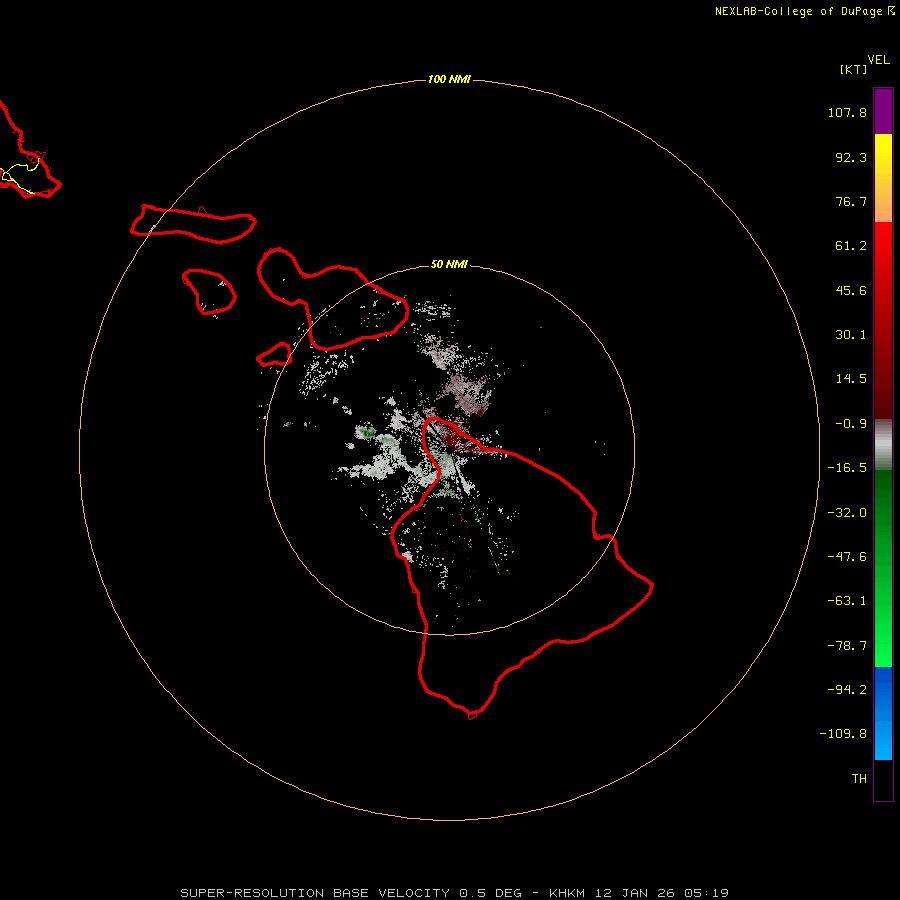Click the gray near-zero band in legend

(883, 445)
